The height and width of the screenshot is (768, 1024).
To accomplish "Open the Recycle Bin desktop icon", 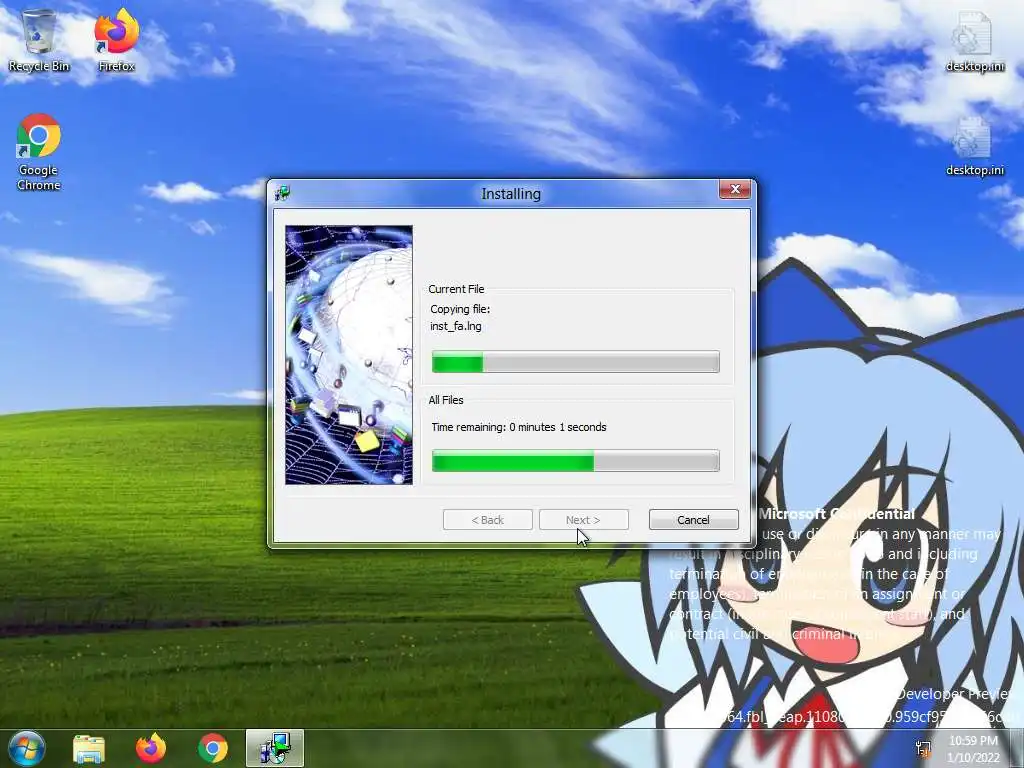I will [x=39, y=40].
